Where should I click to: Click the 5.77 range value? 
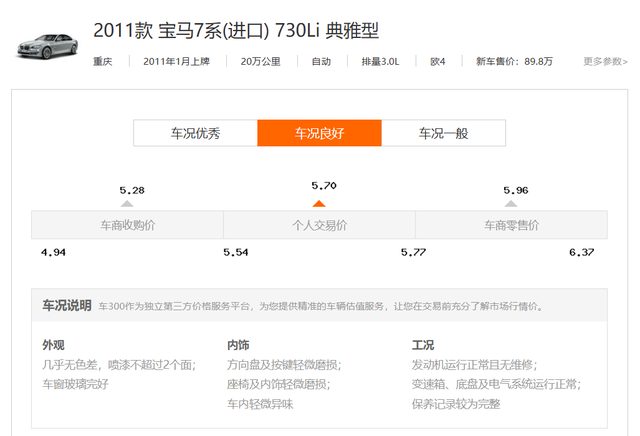tap(413, 252)
